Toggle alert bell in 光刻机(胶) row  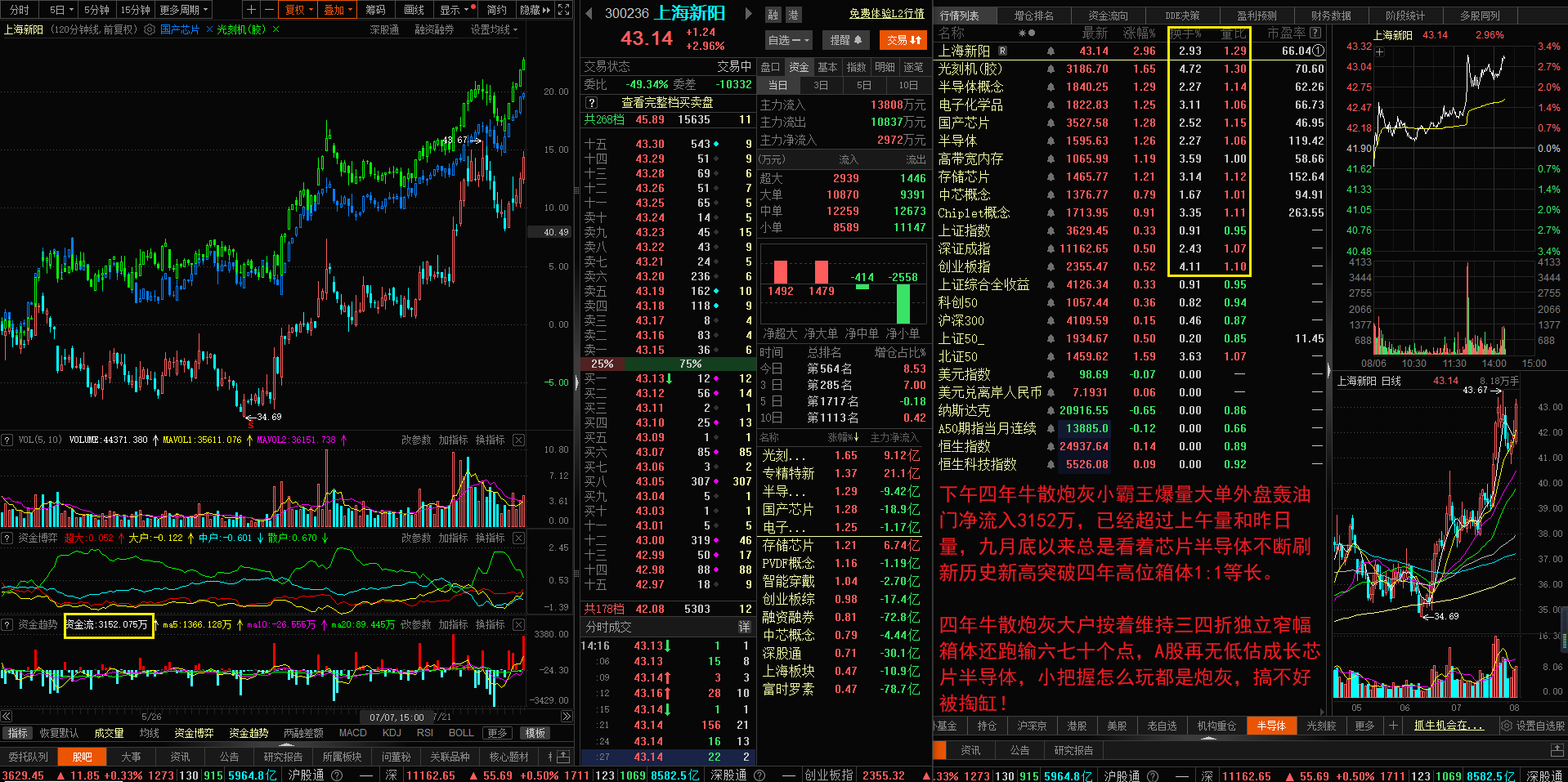pos(1051,69)
